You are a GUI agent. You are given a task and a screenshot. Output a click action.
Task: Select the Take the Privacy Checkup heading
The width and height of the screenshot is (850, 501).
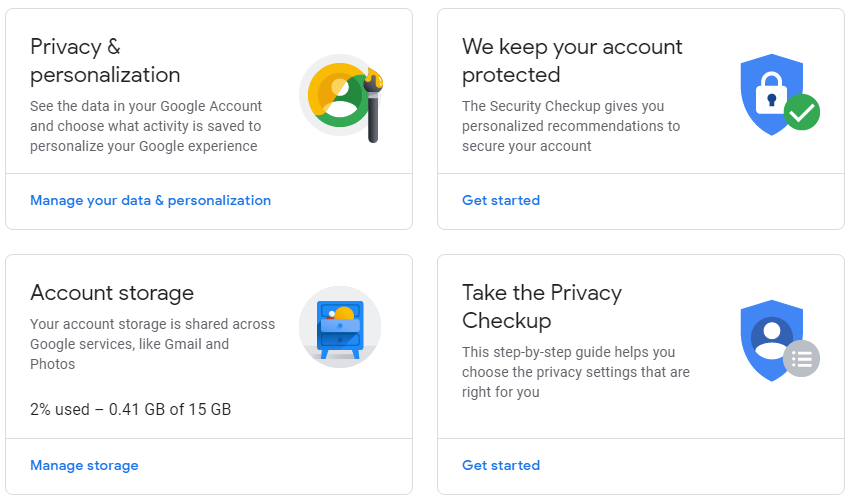[542, 307]
